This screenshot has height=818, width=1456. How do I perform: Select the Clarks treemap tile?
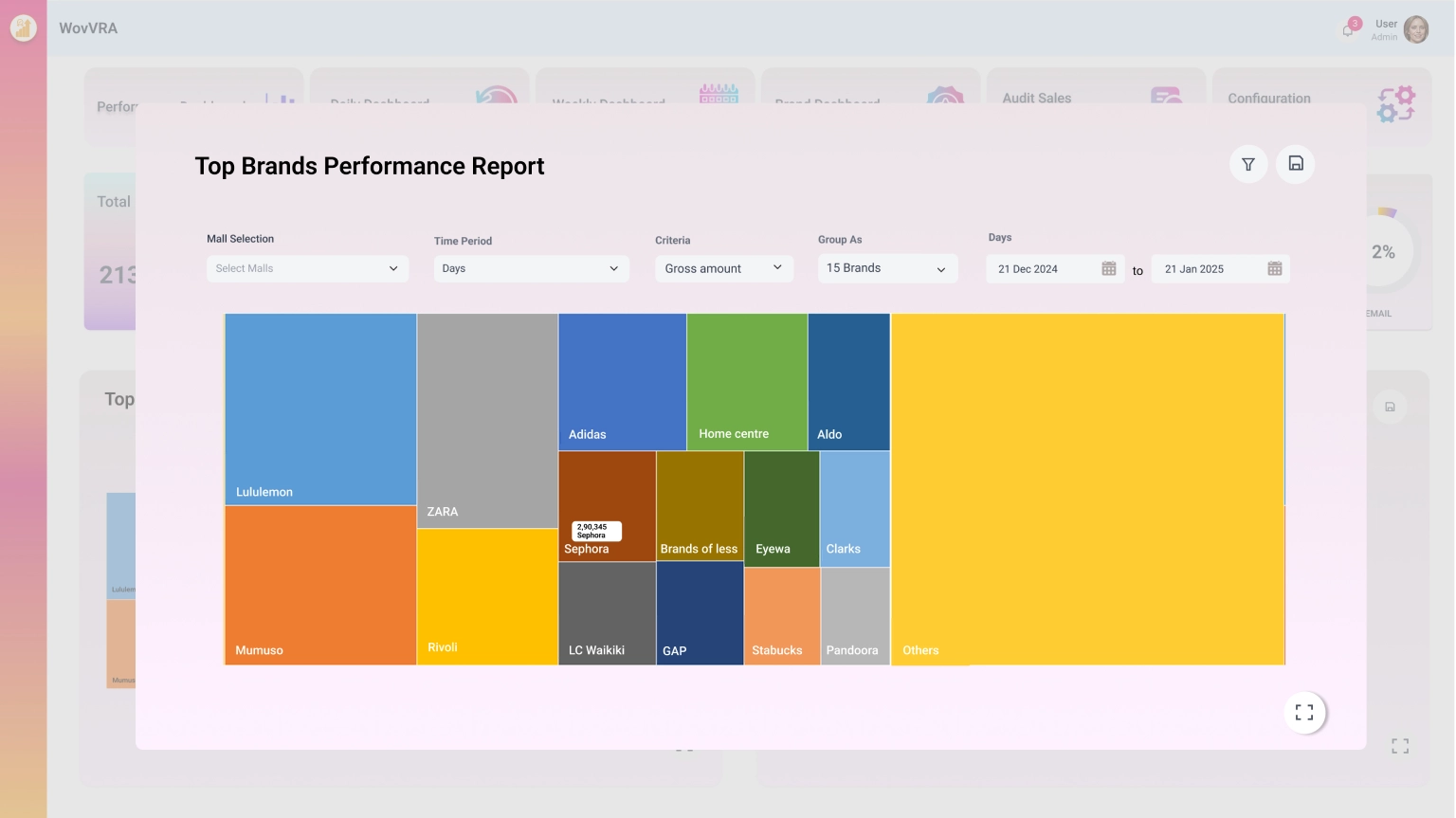click(855, 509)
